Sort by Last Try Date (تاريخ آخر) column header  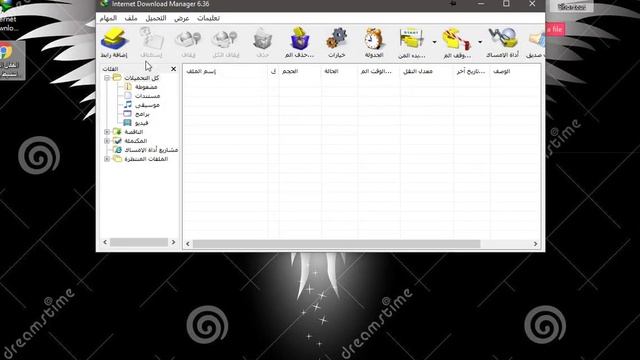click(471, 71)
